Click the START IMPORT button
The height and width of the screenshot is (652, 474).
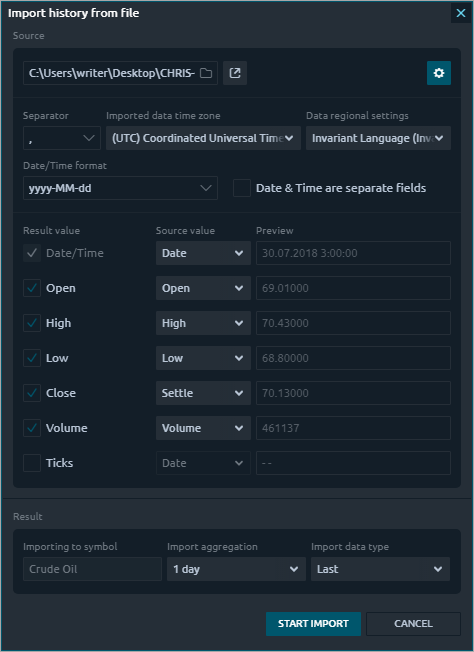314,624
